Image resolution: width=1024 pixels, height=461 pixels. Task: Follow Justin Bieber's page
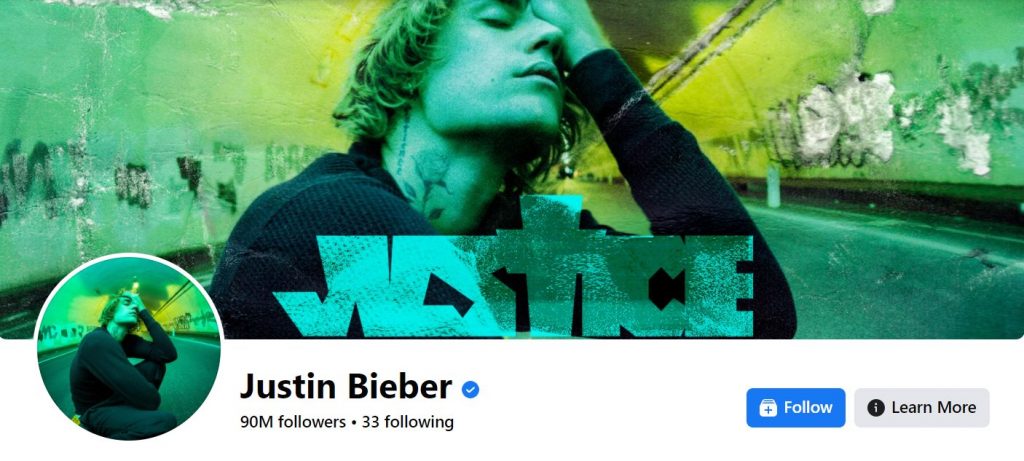795,408
